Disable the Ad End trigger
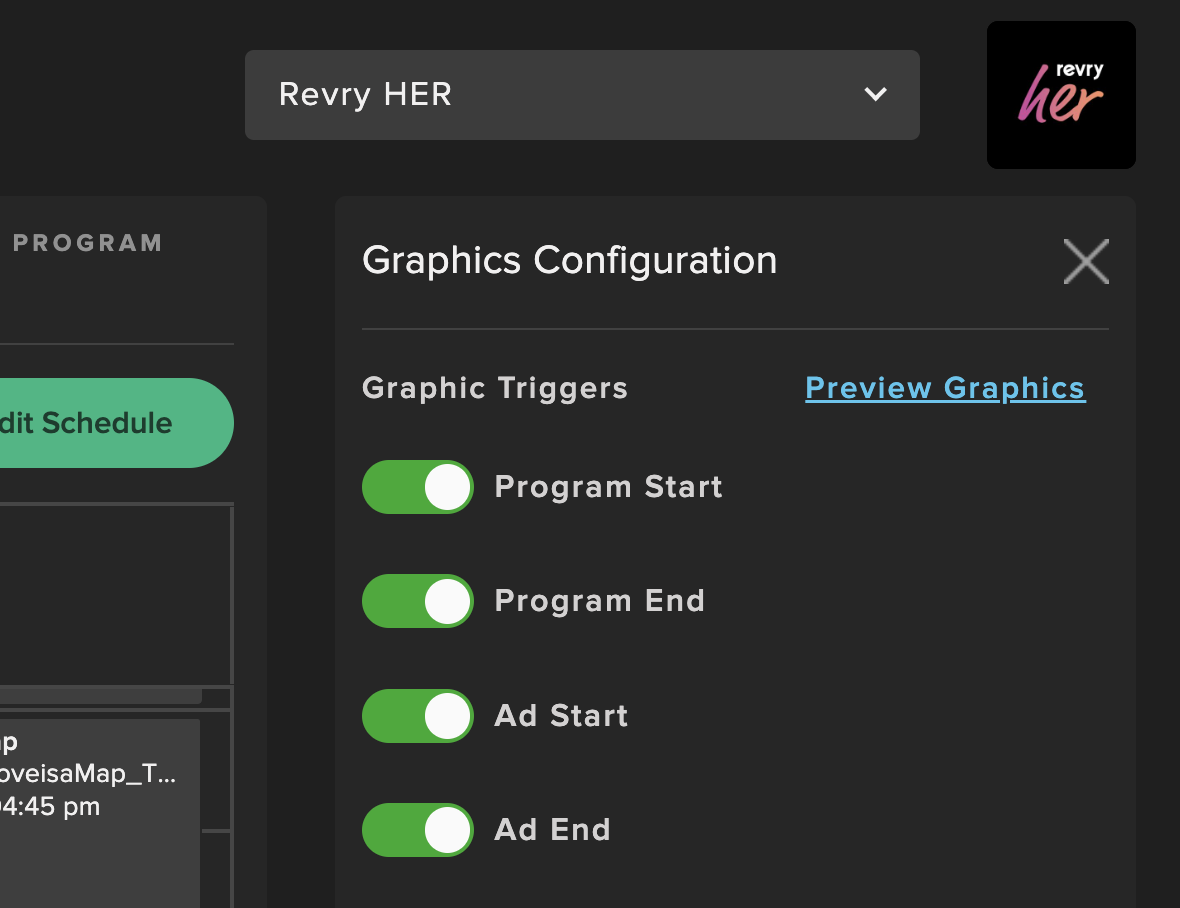 coord(418,830)
